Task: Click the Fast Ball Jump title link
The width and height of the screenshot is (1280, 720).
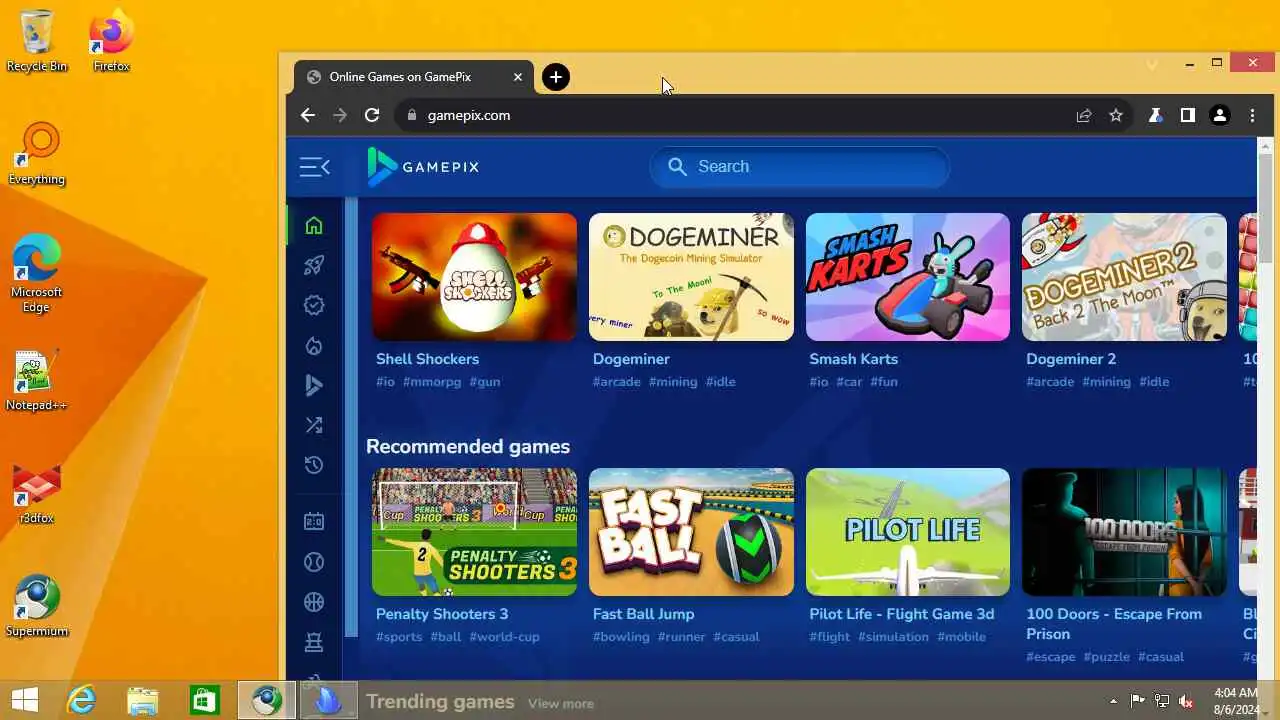Action: [x=643, y=614]
